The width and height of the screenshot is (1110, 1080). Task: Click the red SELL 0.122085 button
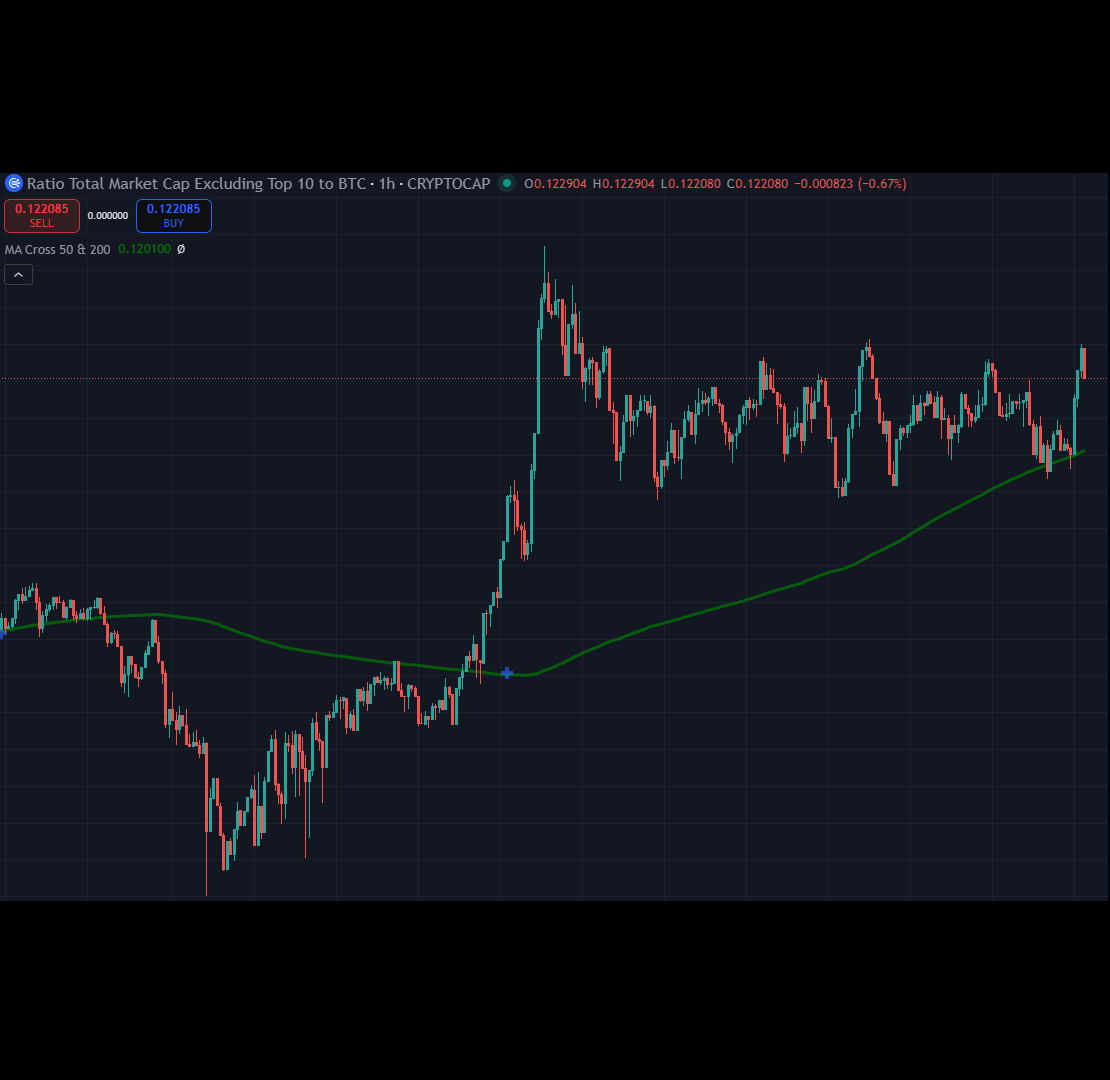pyautogui.click(x=42, y=216)
